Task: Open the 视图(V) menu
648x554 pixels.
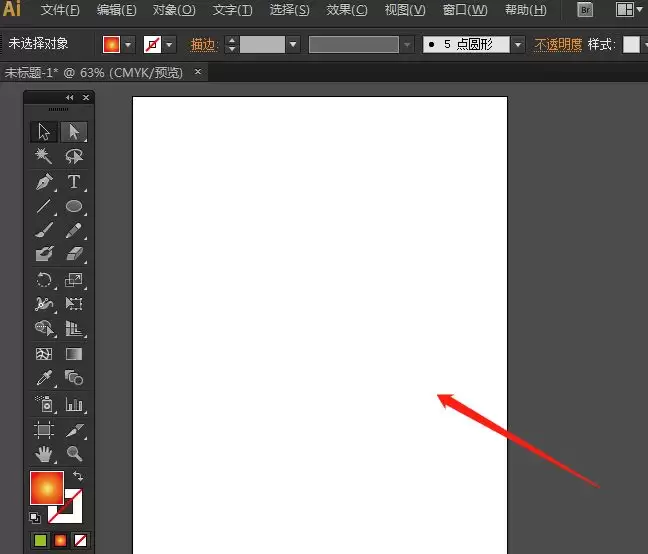Action: pos(405,10)
